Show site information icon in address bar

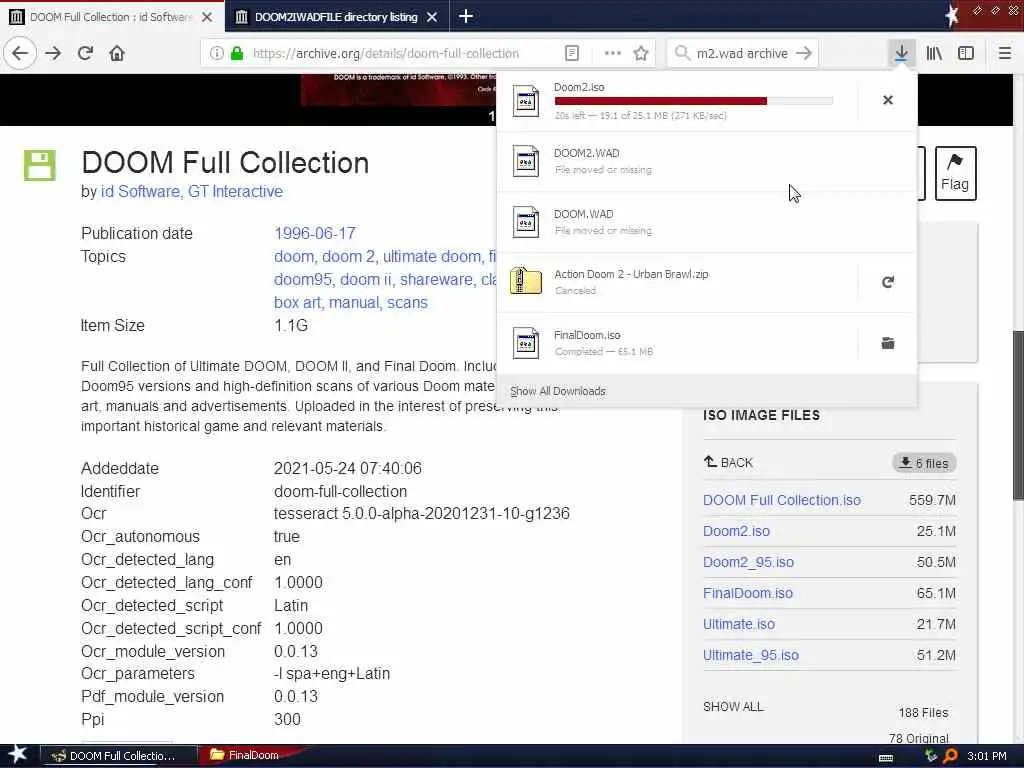point(216,53)
